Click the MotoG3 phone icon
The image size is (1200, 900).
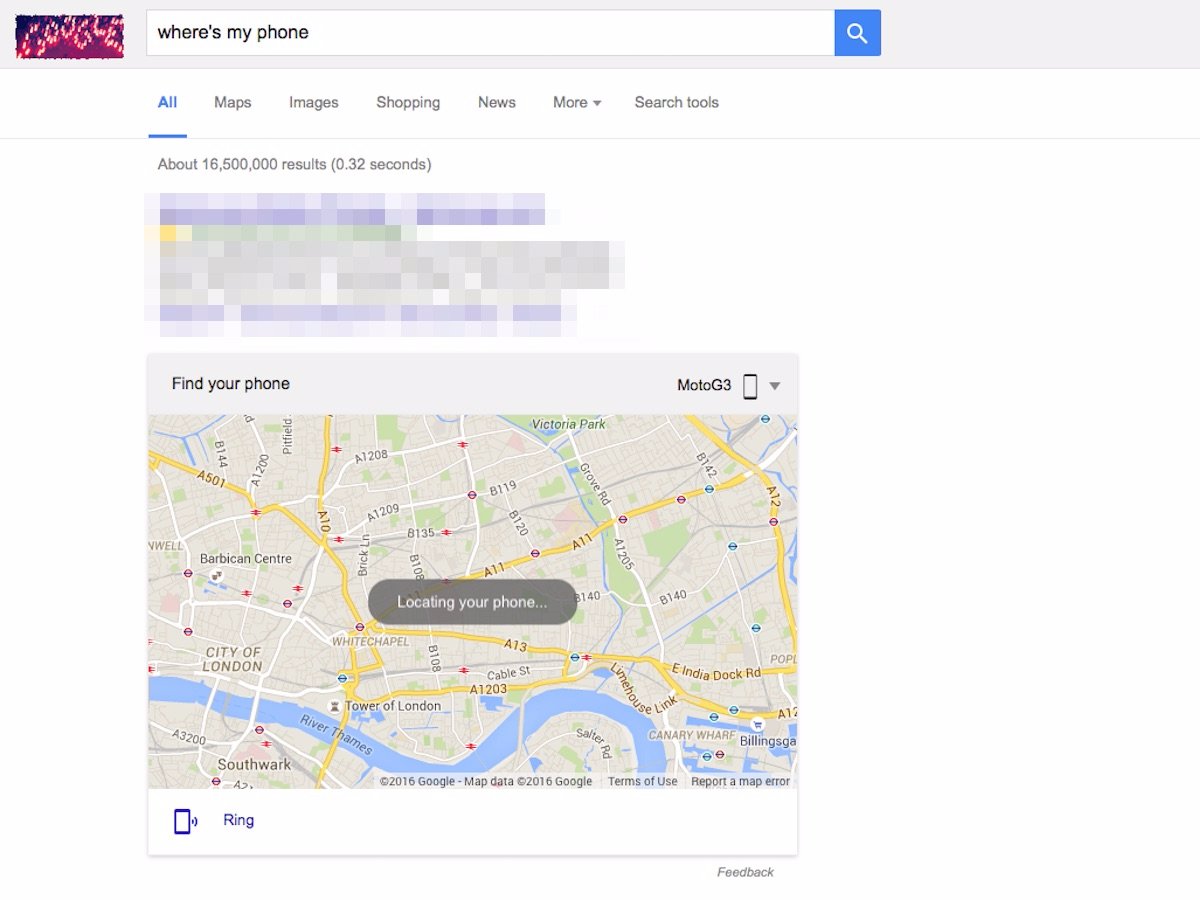749,386
